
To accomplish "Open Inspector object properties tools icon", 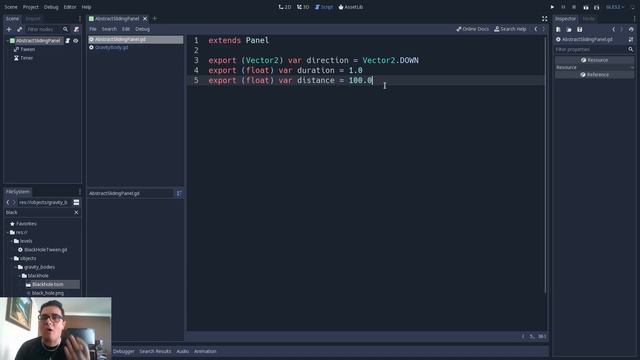I will pos(631,40).
